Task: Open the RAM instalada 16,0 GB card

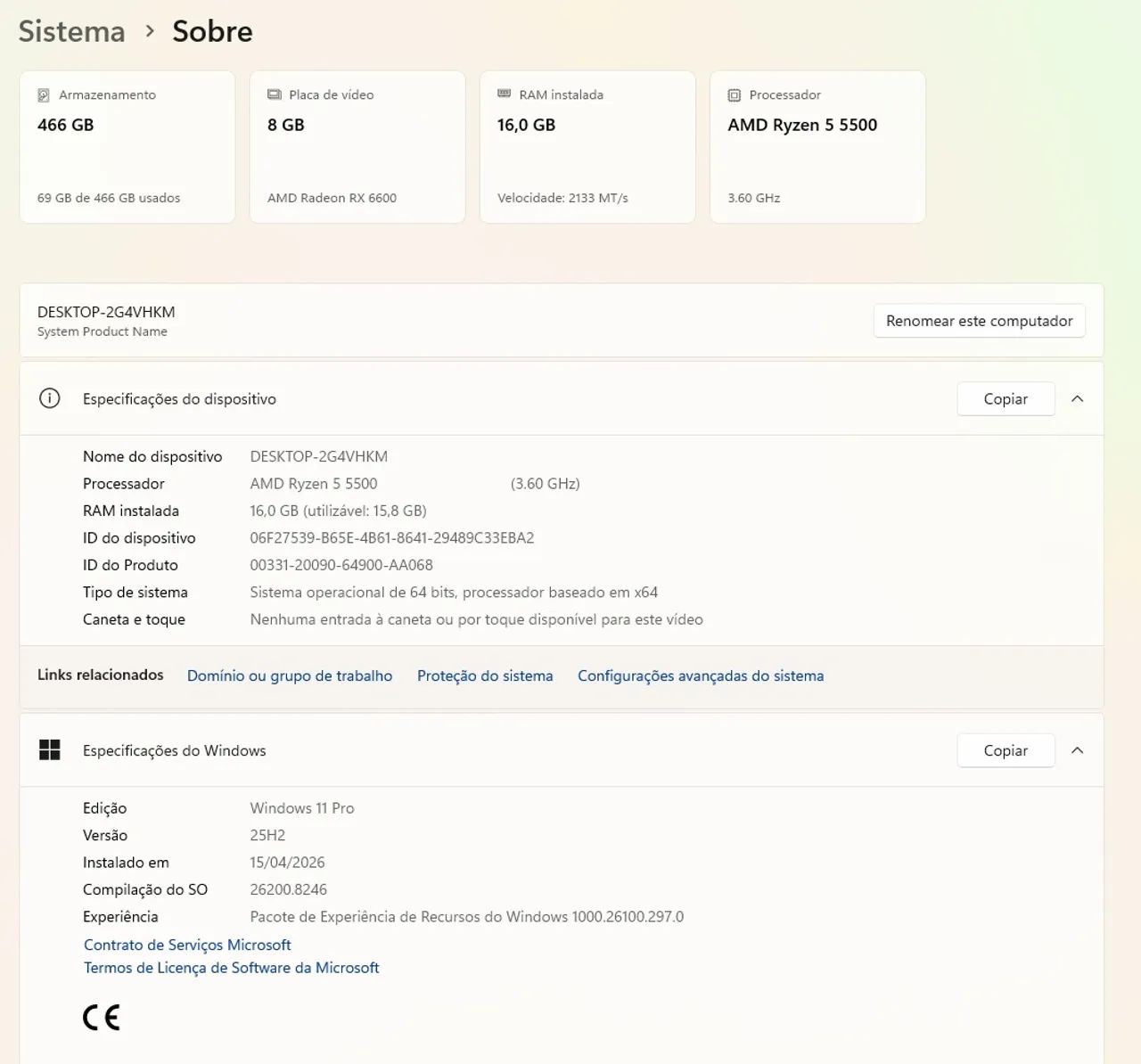Action: [587, 147]
